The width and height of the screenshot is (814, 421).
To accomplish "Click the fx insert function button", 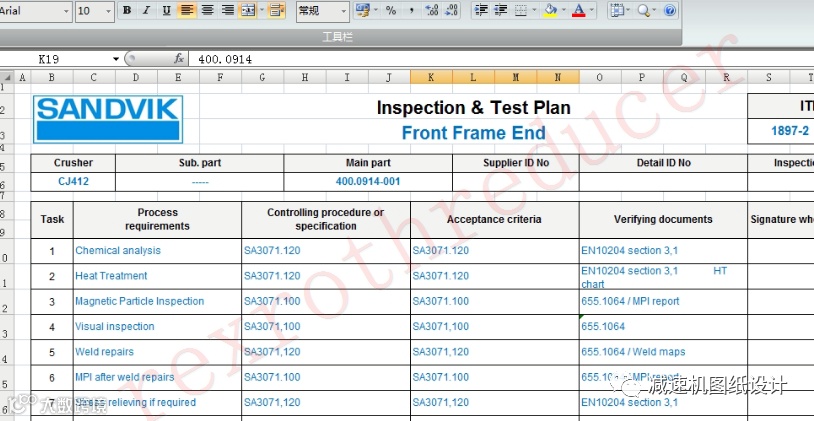I will point(179,59).
